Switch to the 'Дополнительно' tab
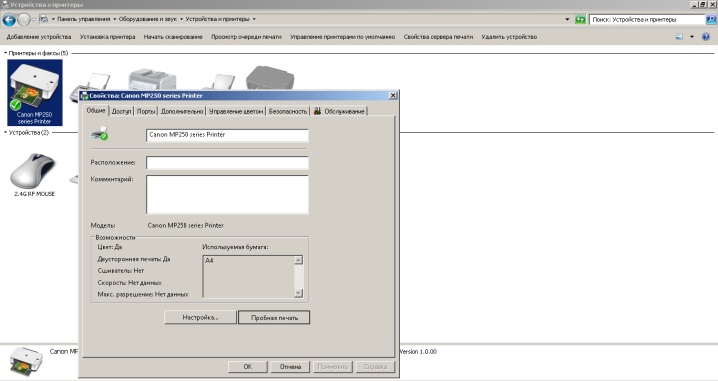The height and width of the screenshot is (381, 718). click(182, 111)
